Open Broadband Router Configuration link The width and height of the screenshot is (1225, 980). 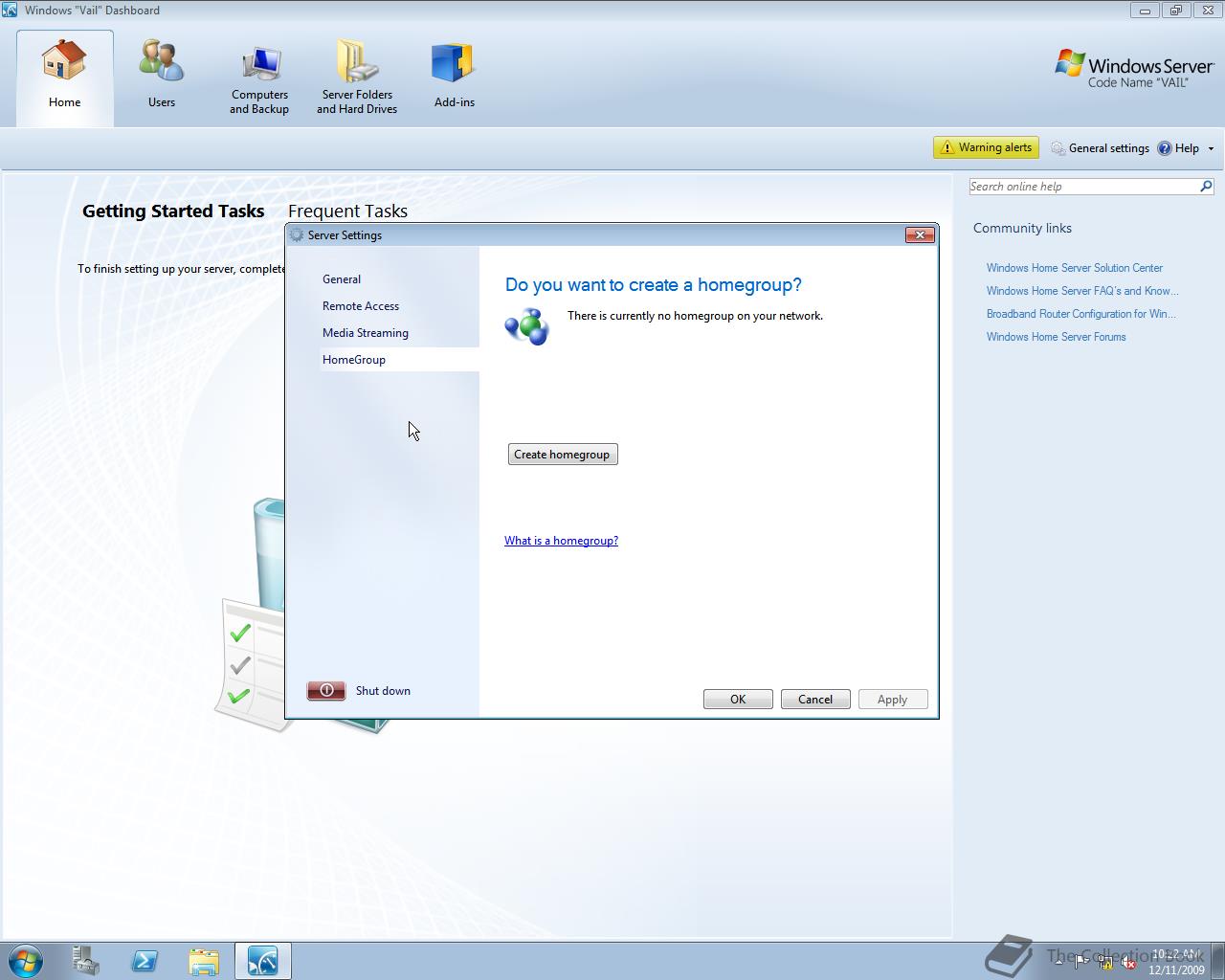(1081, 314)
